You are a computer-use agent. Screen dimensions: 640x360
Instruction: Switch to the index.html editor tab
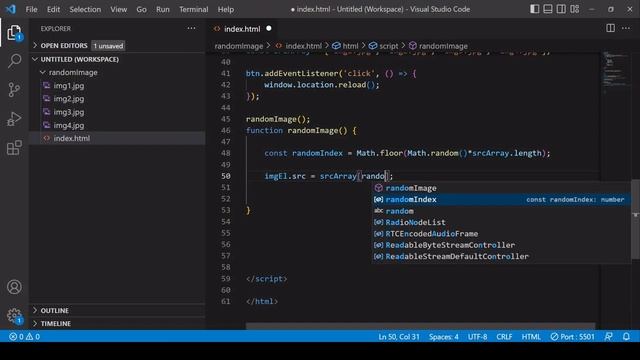242,29
